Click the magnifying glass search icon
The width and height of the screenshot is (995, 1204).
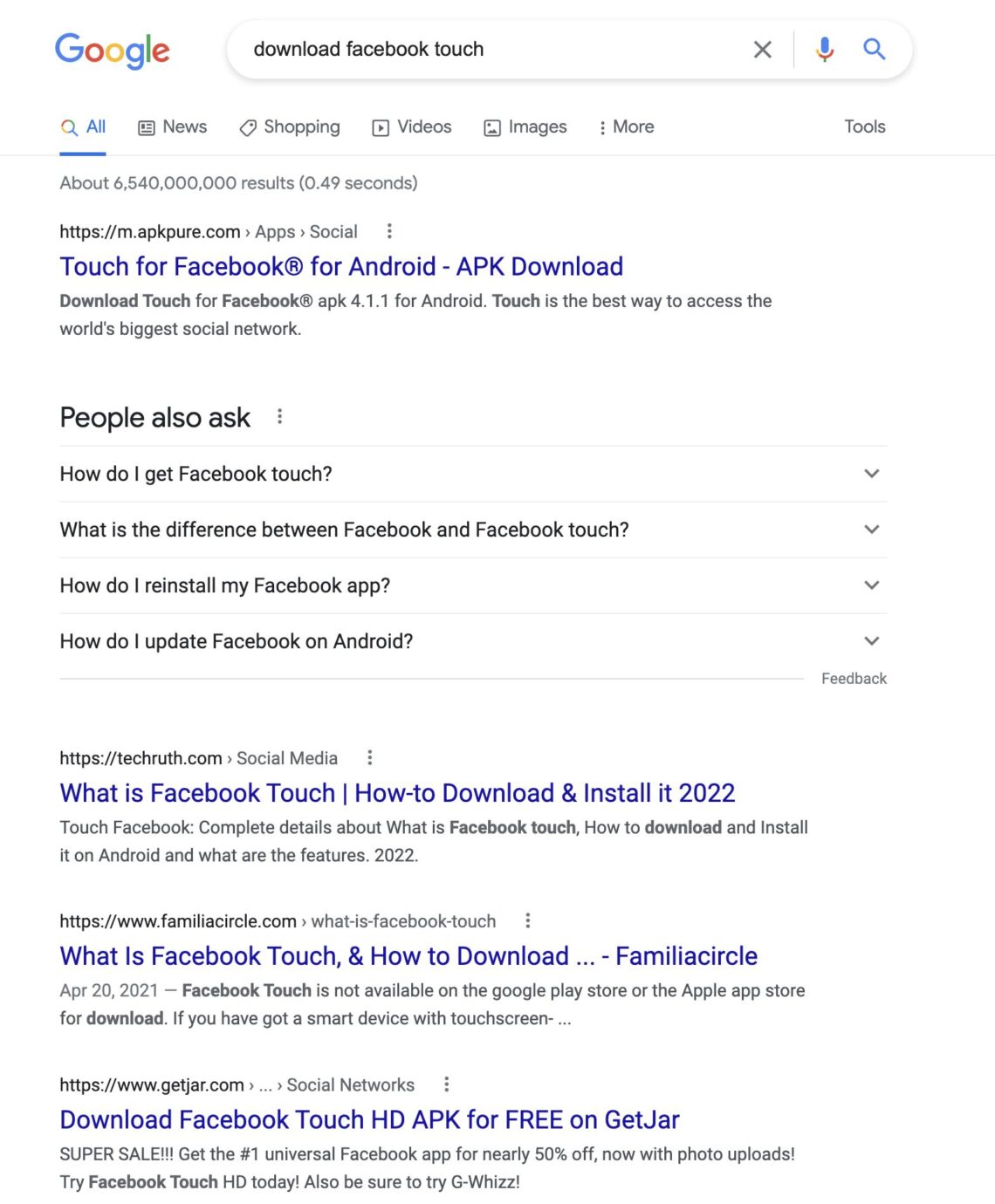874,50
